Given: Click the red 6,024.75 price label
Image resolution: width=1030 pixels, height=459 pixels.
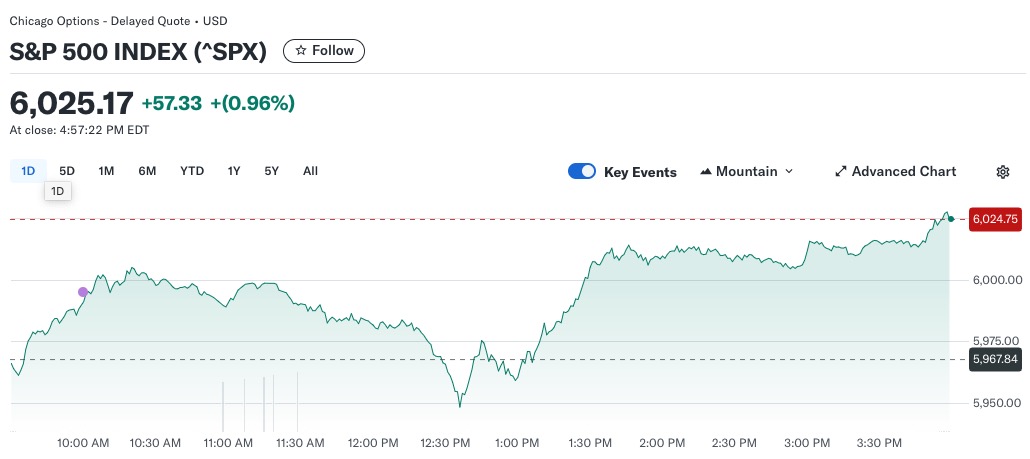Looking at the screenshot, I should tap(996, 219).
